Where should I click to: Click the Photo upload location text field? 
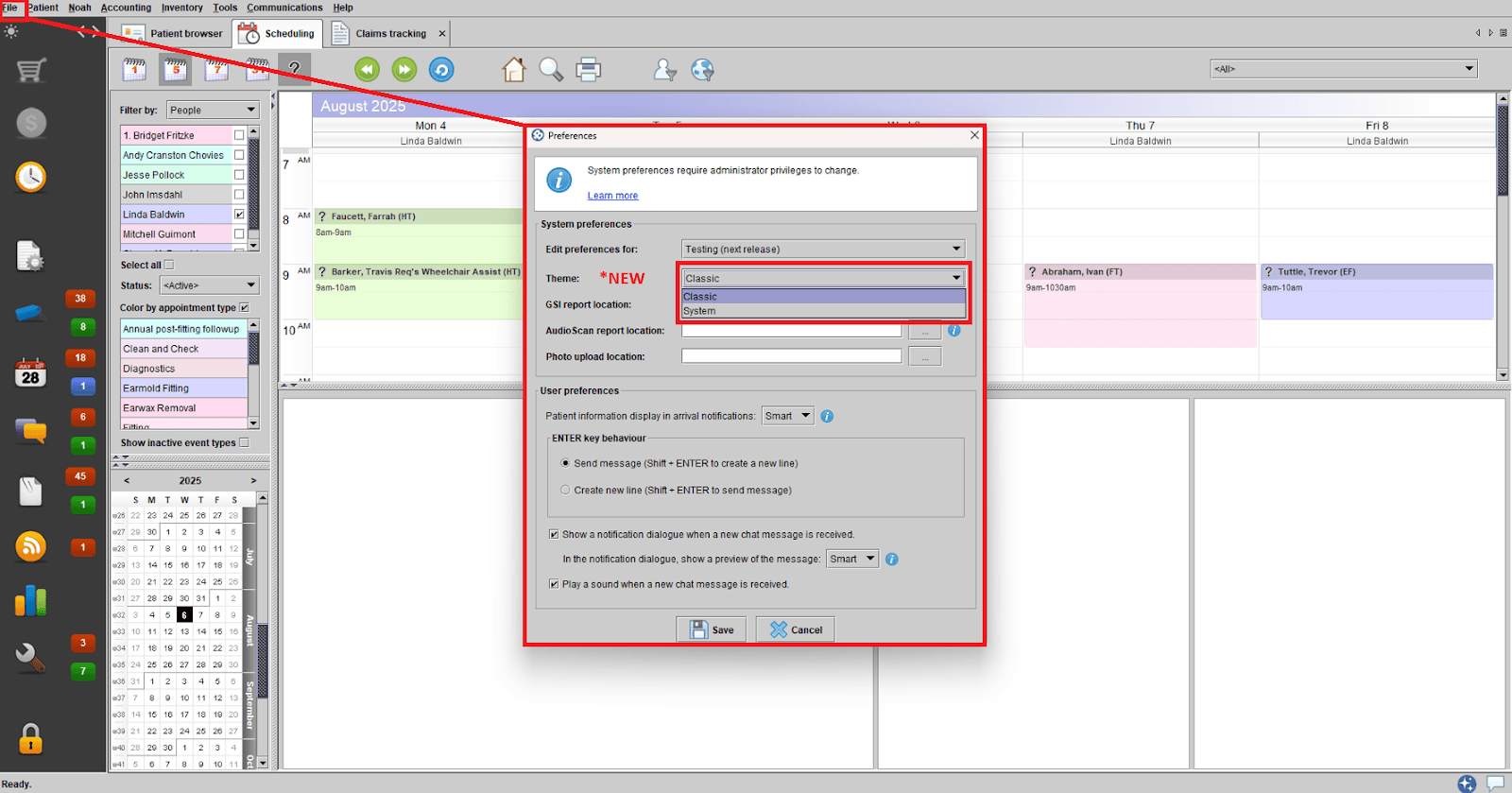coord(791,356)
